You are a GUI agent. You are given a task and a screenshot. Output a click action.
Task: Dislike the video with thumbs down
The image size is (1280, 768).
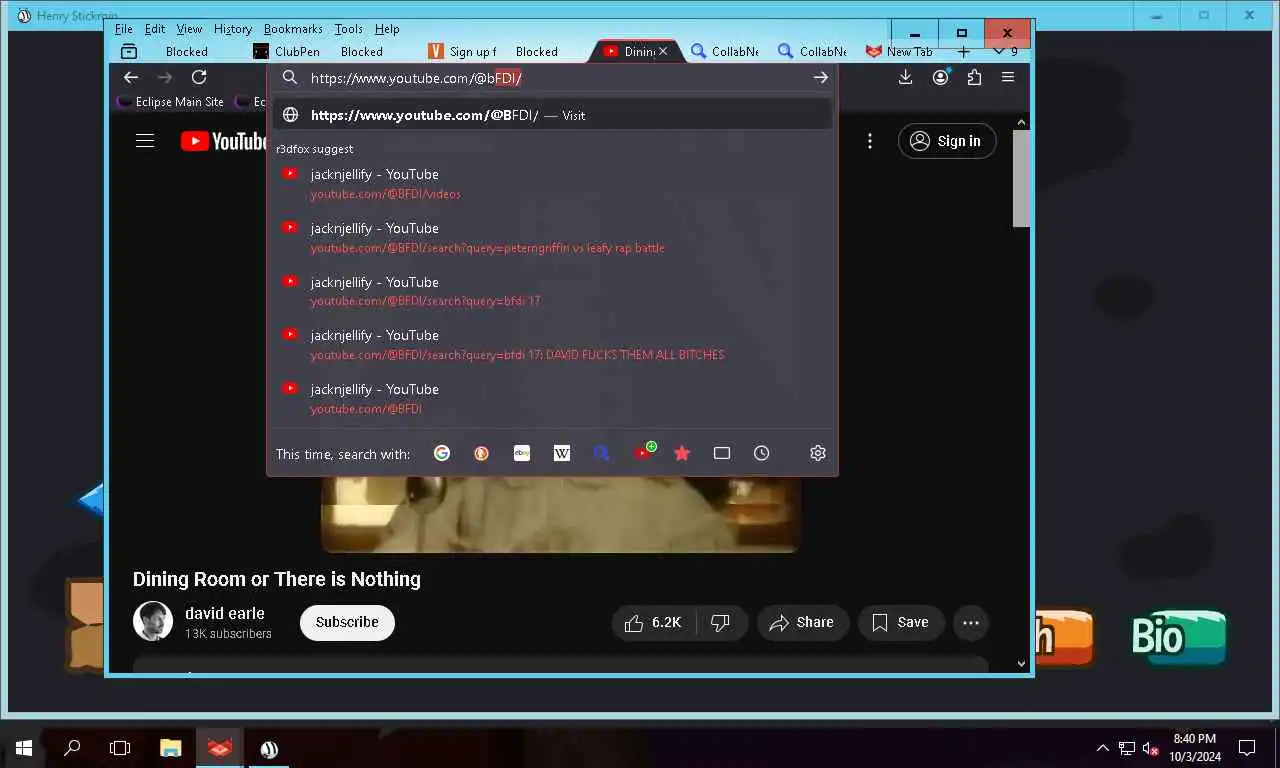pyautogui.click(x=720, y=622)
